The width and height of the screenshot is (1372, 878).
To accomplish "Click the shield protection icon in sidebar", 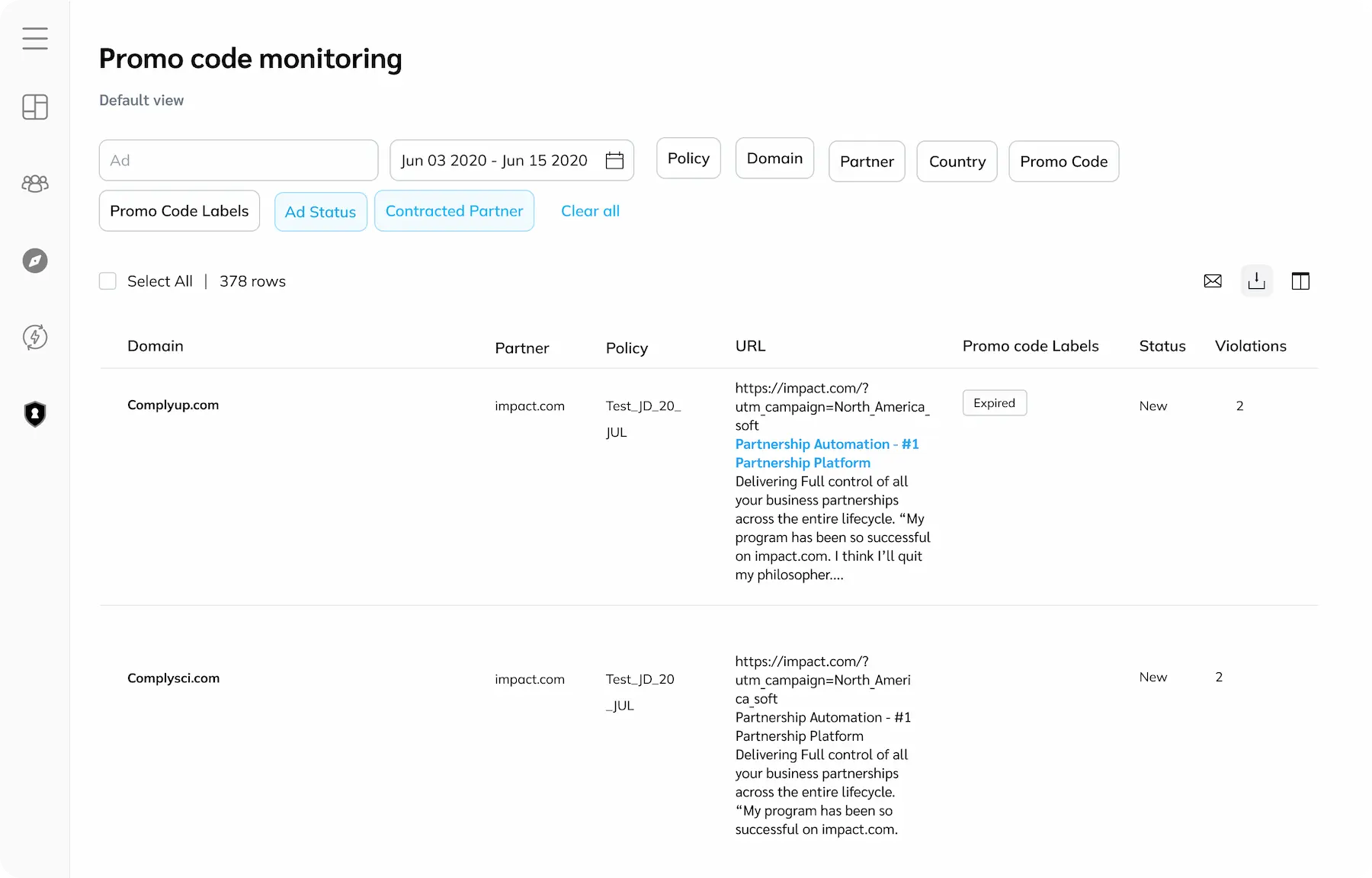I will coord(35,414).
